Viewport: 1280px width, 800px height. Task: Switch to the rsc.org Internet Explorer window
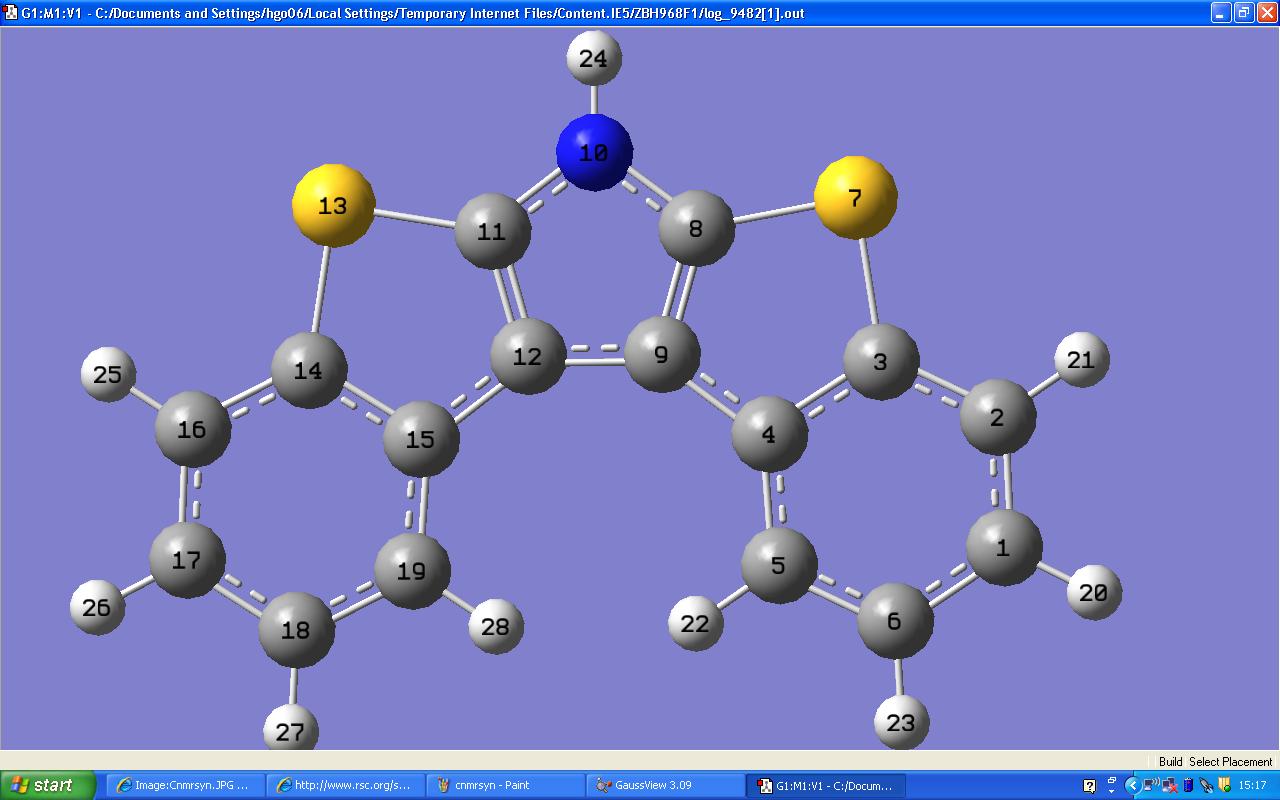pos(345,785)
